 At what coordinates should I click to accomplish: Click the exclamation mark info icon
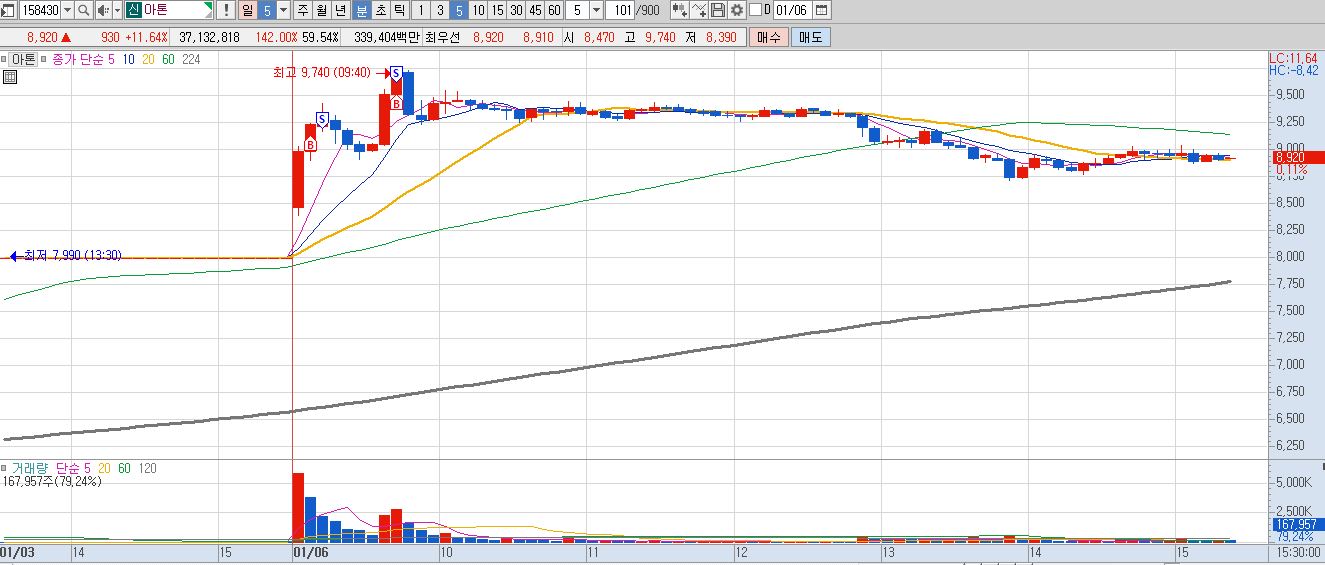(x=226, y=10)
